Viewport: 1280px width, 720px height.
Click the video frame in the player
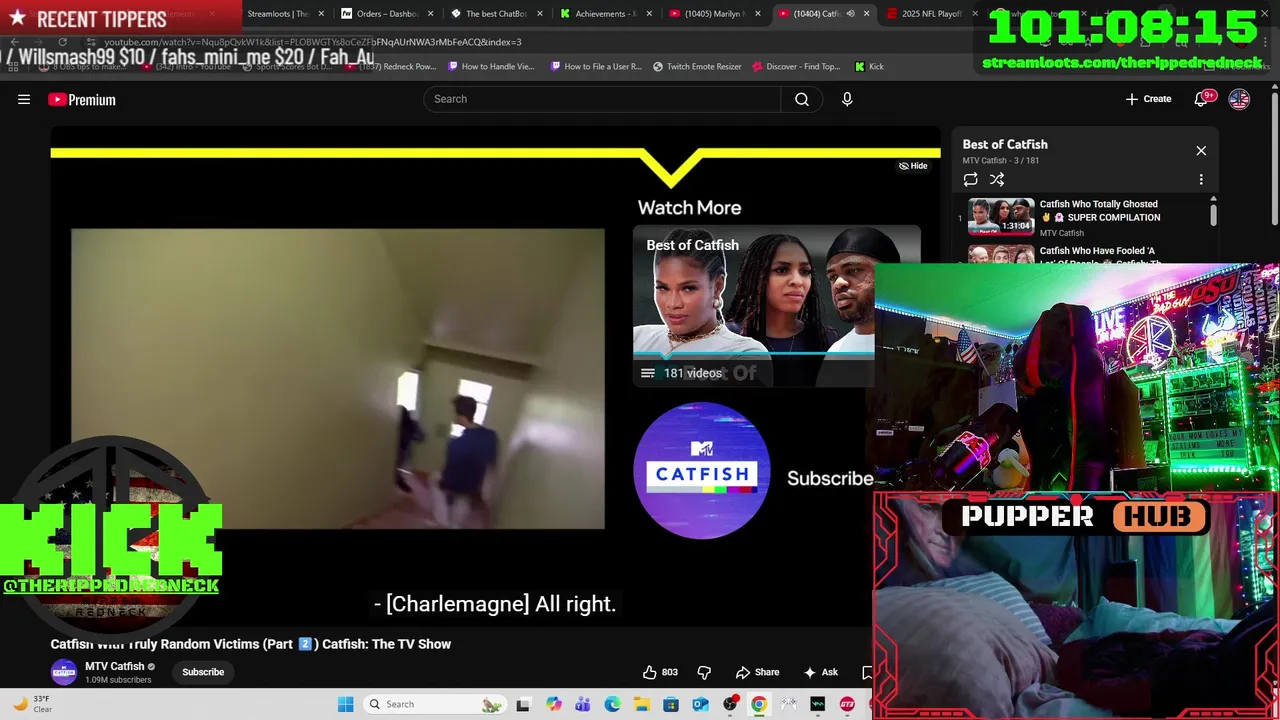pos(338,378)
